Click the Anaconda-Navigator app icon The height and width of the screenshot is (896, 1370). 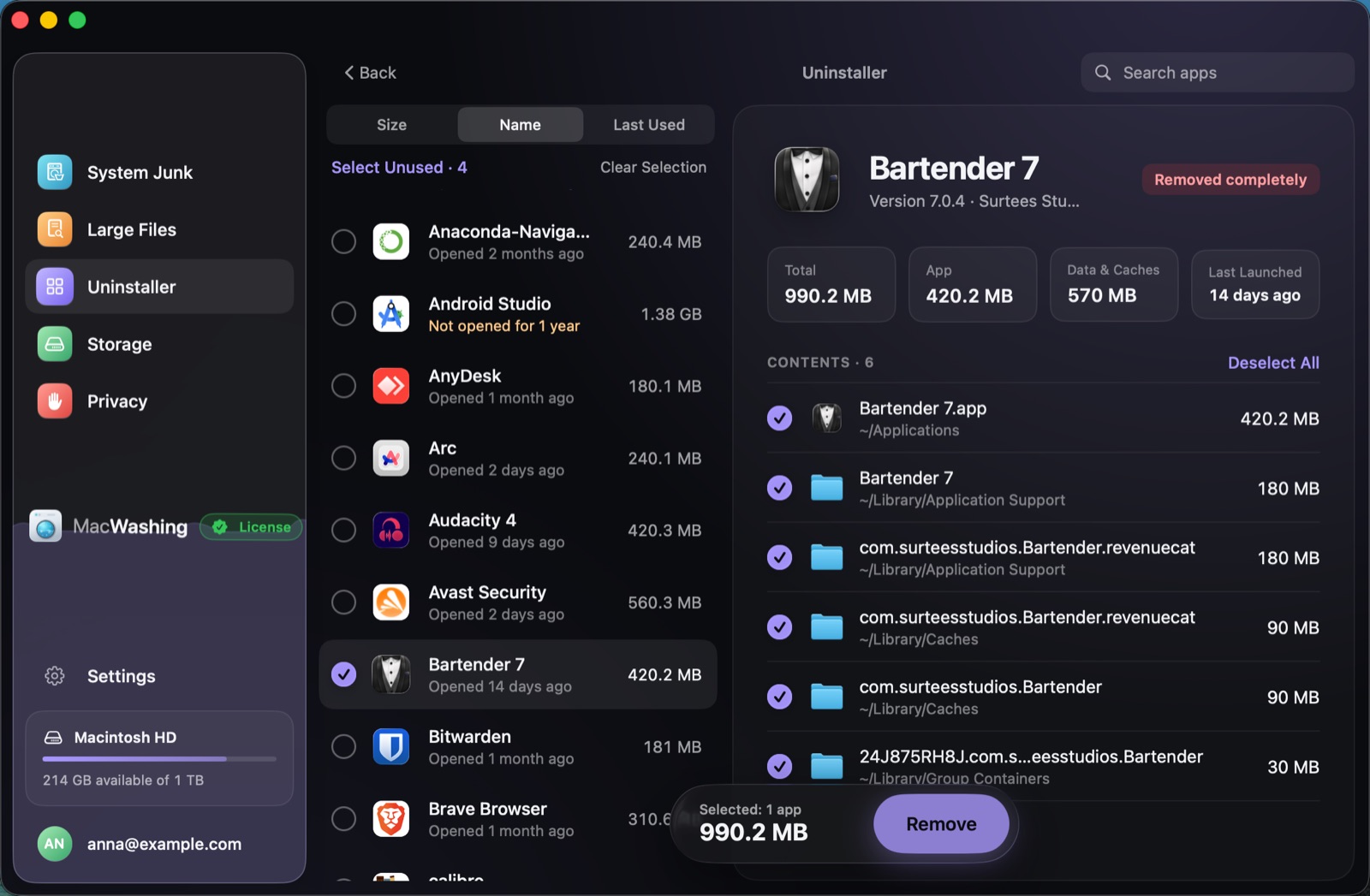click(x=391, y=242)
